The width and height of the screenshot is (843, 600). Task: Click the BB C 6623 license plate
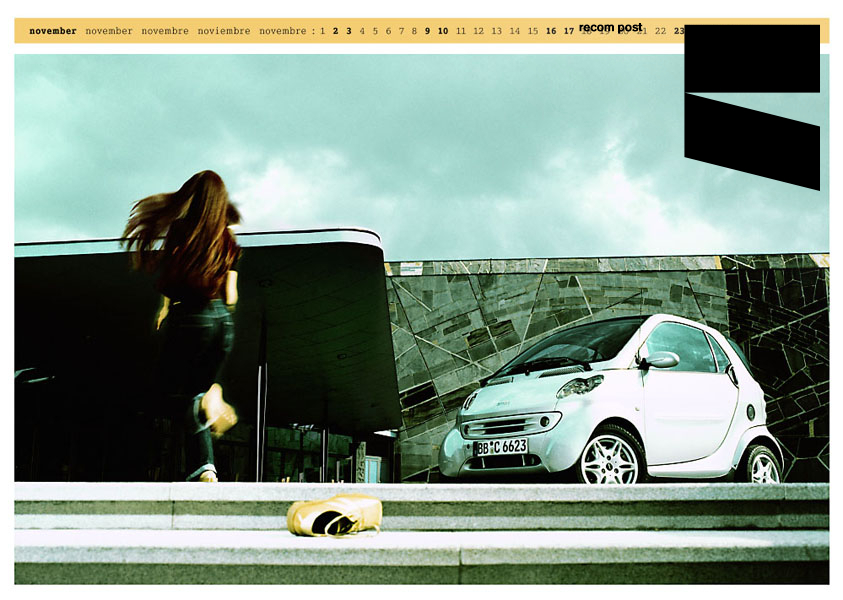(x=500, y=446)
